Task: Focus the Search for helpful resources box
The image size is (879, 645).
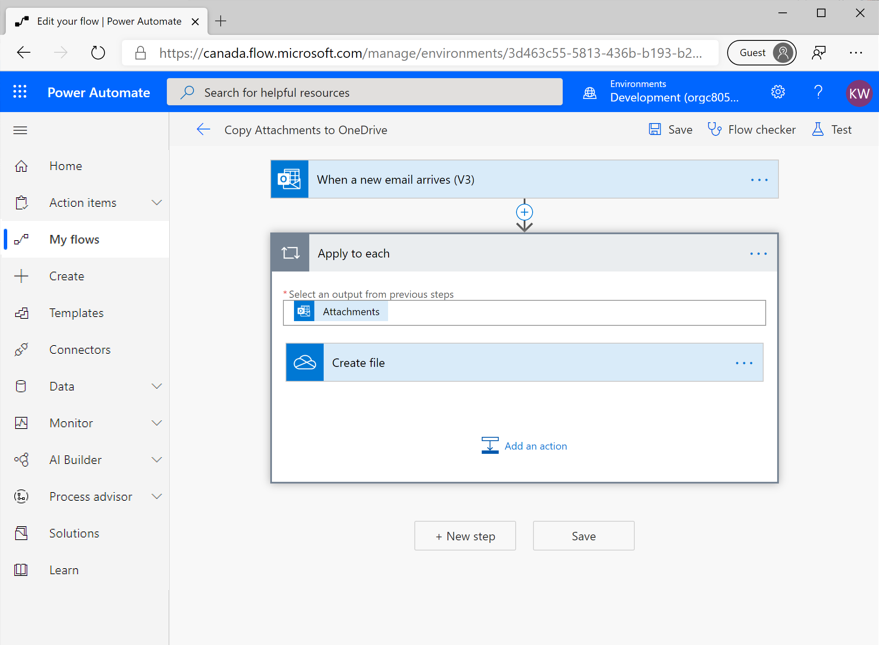Action: click(365, 92)
